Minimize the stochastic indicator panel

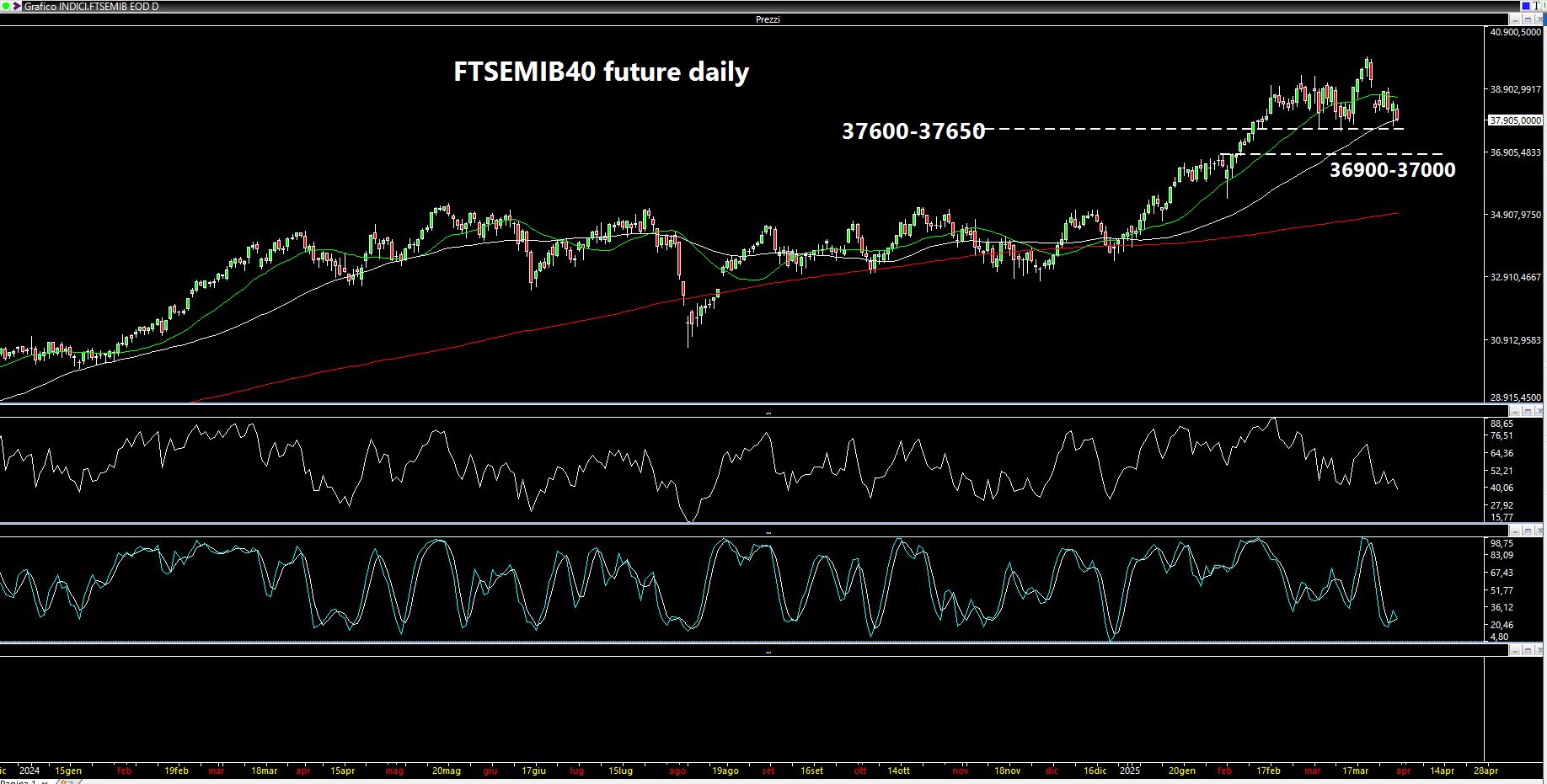tap(1515, 531)
